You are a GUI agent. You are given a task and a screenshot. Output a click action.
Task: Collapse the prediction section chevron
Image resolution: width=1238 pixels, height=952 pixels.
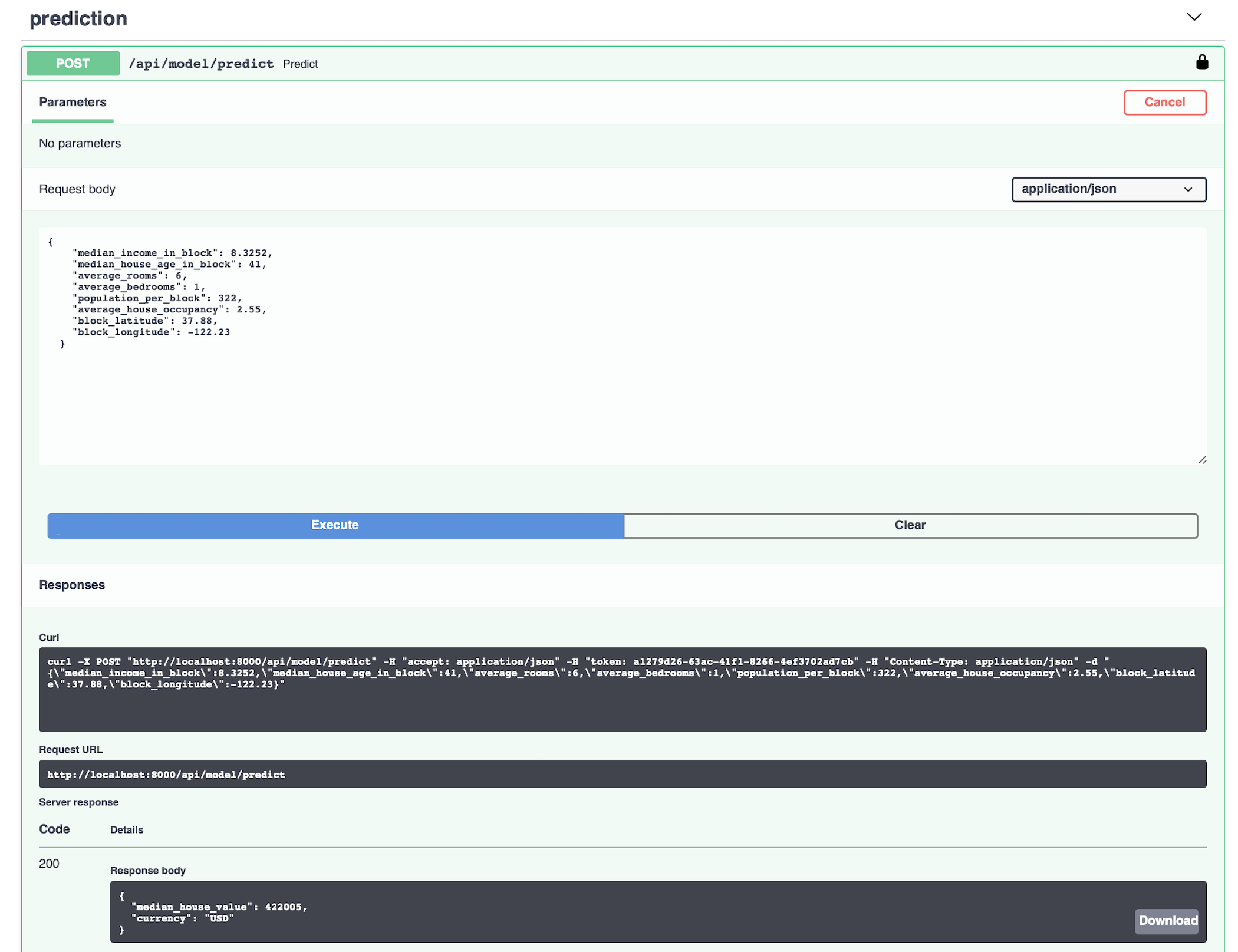pos(1194,17)
